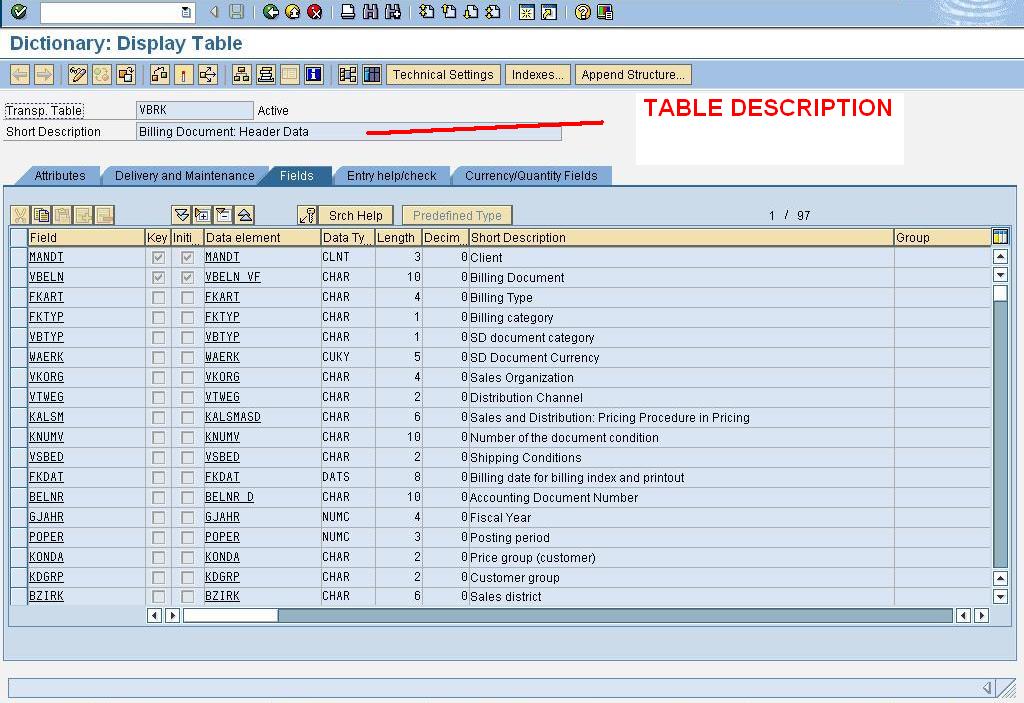The image size is (1024, 703).
Task: Click the up-chevron sort icon in the field toolbar
Action: click(x=245, y=214)
